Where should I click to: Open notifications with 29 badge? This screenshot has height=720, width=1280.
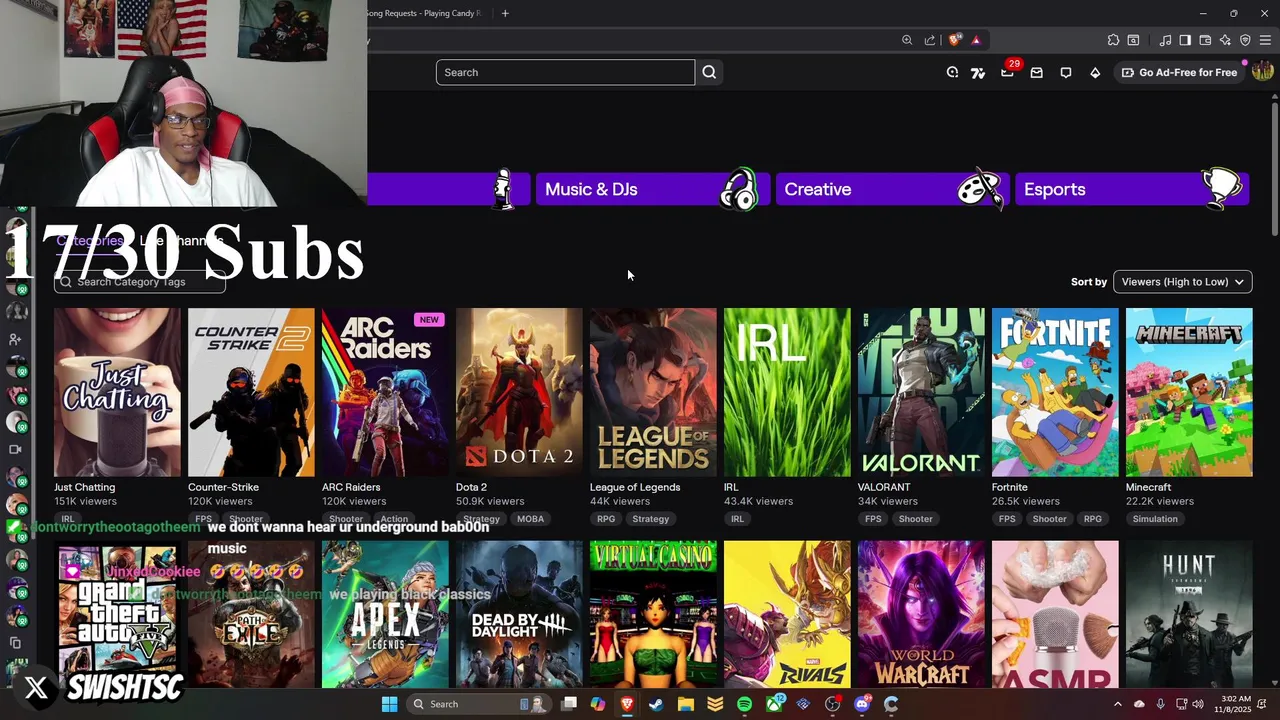pyautogui.click(x=1008, y=72)
